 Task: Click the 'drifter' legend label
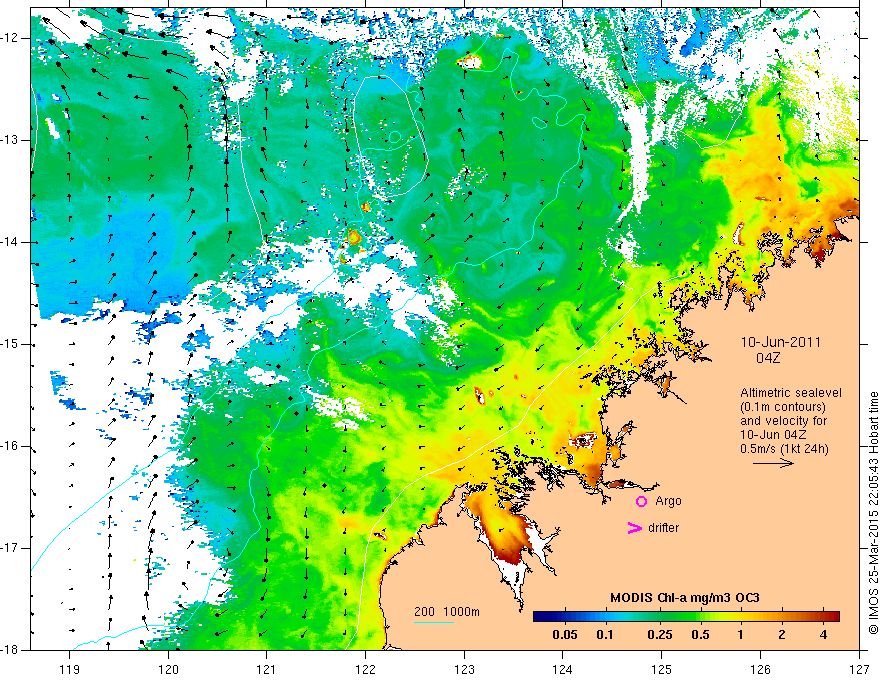point(663,528)
